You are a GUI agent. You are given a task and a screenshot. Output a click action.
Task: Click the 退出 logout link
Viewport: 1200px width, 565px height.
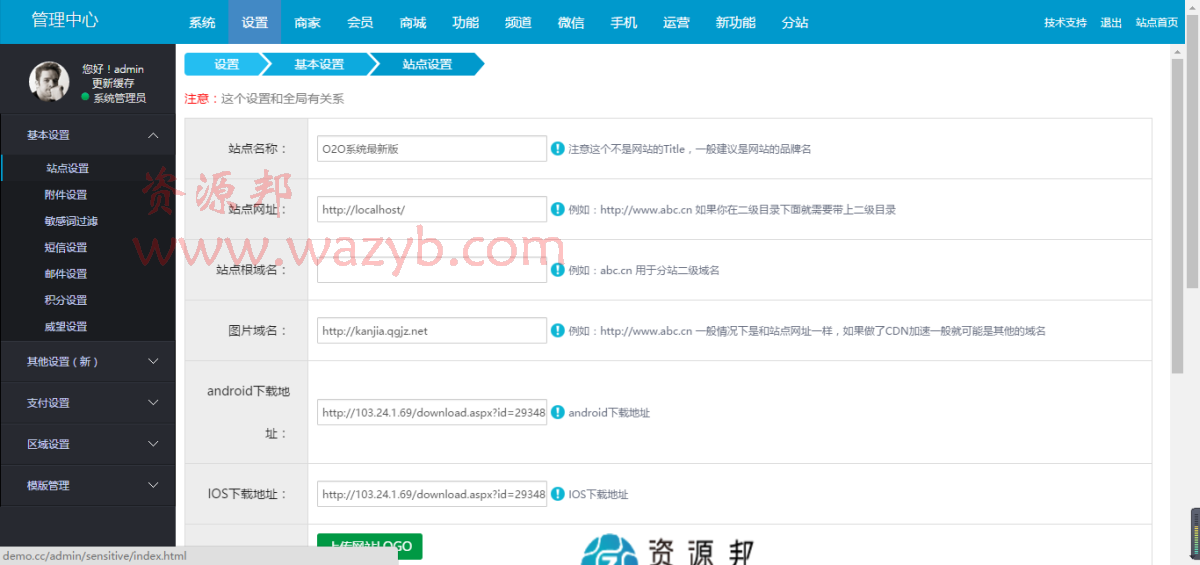(x=1111, y=23)
